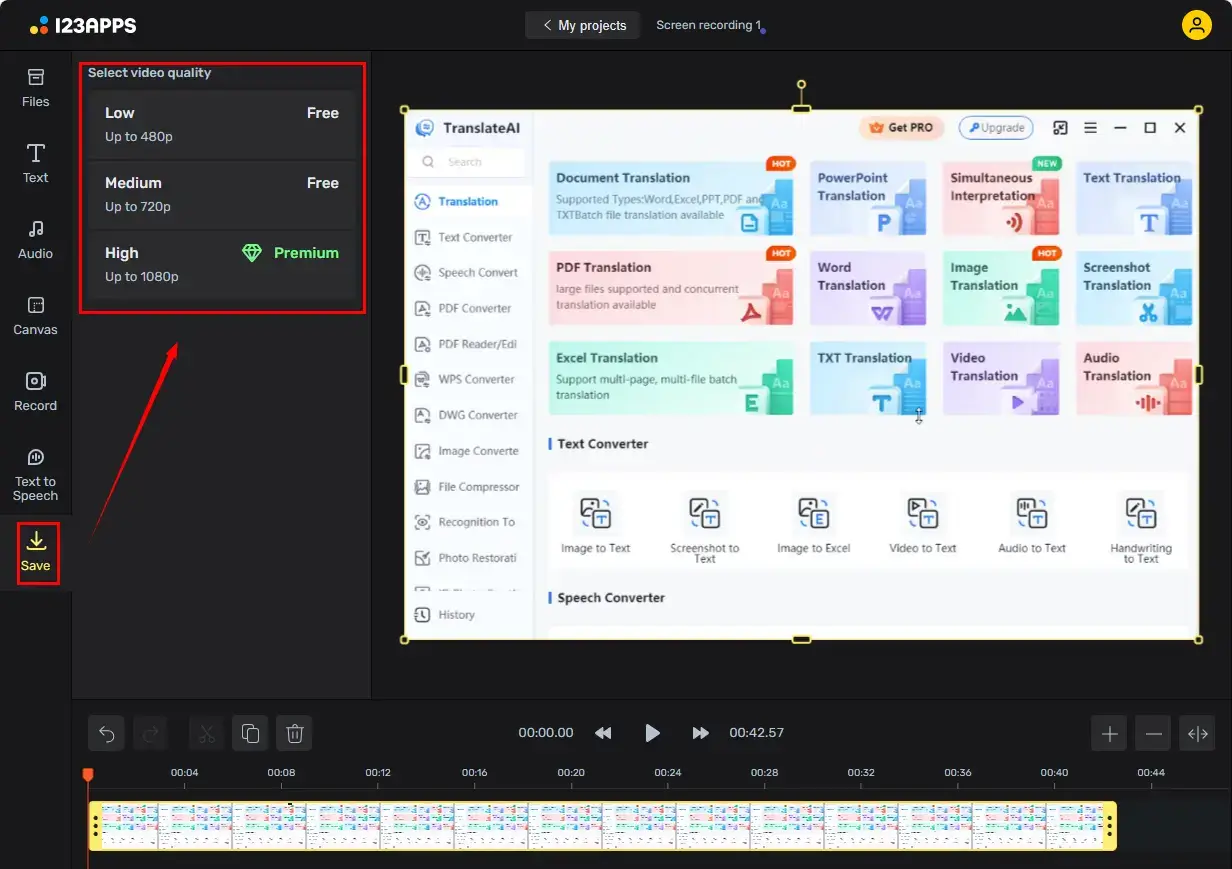Click the Video to Text icon
1232x869 pixels.
pyautogui.click(x=922, y=513)
